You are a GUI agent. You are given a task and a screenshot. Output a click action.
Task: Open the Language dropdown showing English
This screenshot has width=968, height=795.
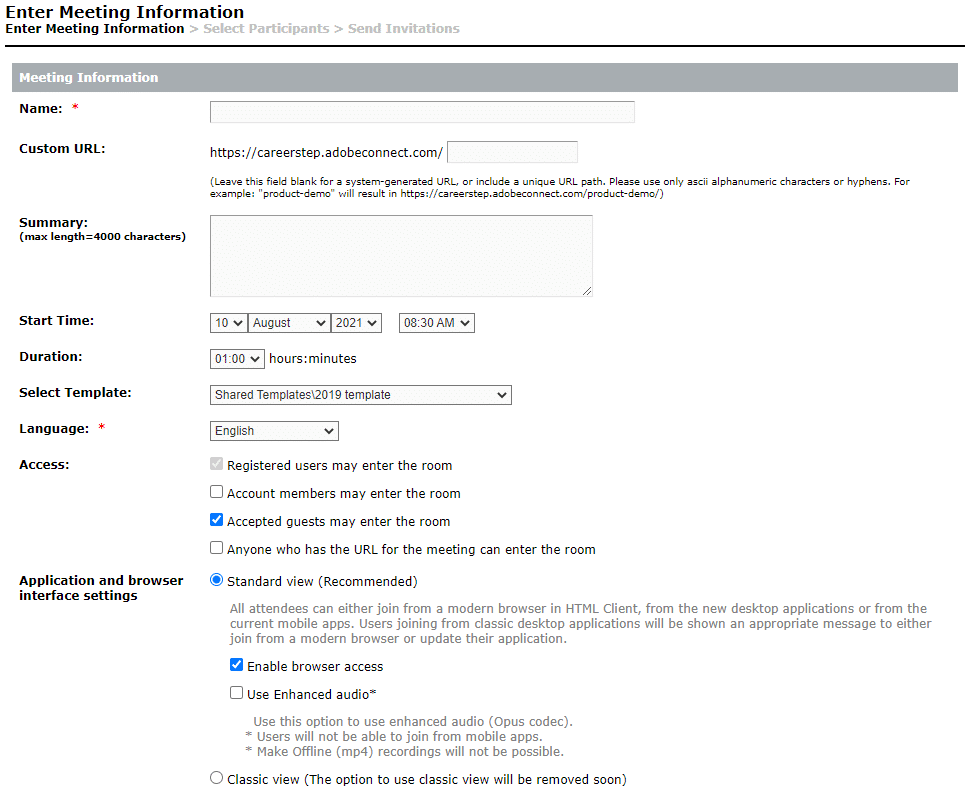pos(274,431)
